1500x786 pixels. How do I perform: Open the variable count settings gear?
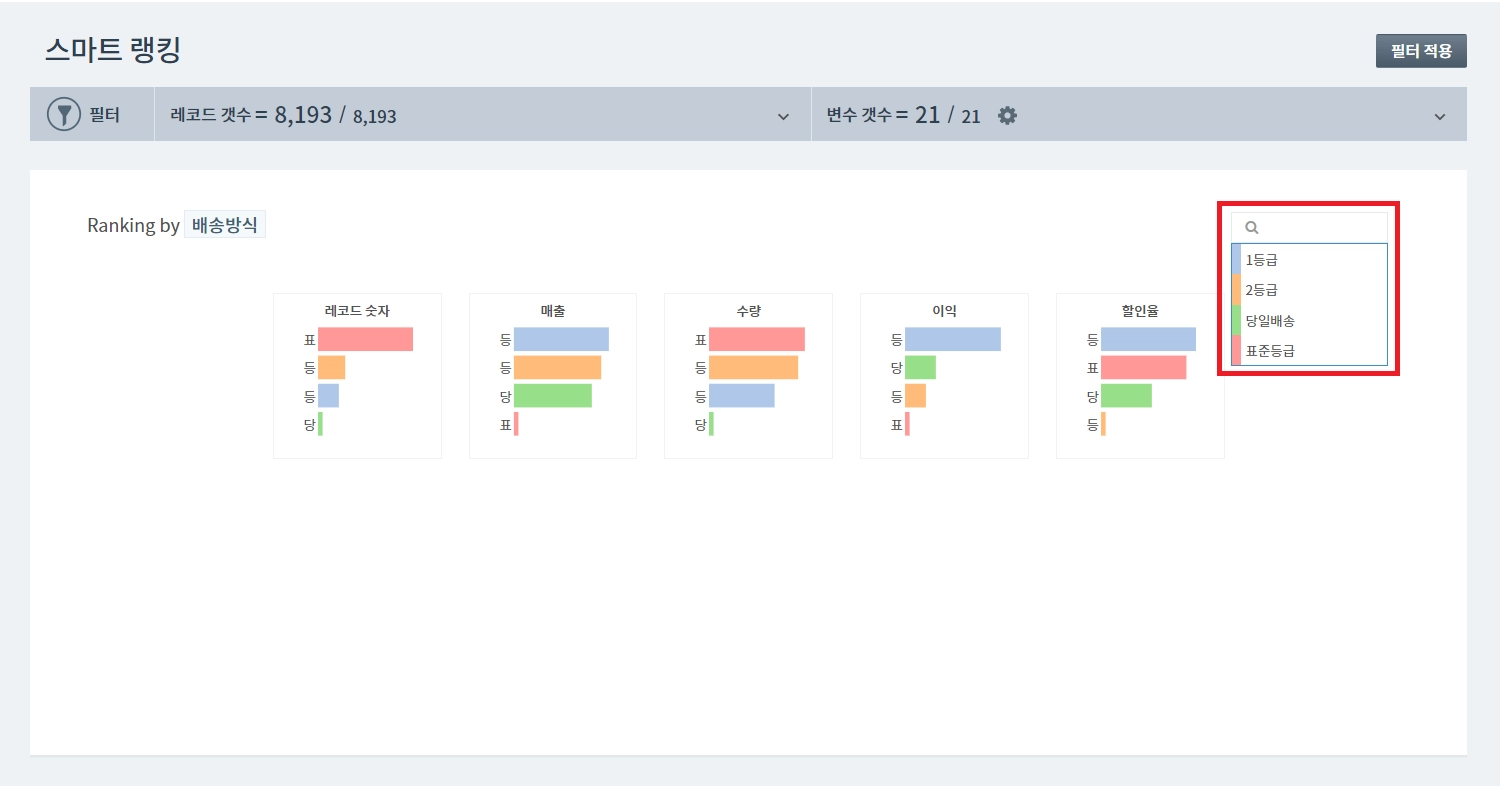click(1007, 116)
